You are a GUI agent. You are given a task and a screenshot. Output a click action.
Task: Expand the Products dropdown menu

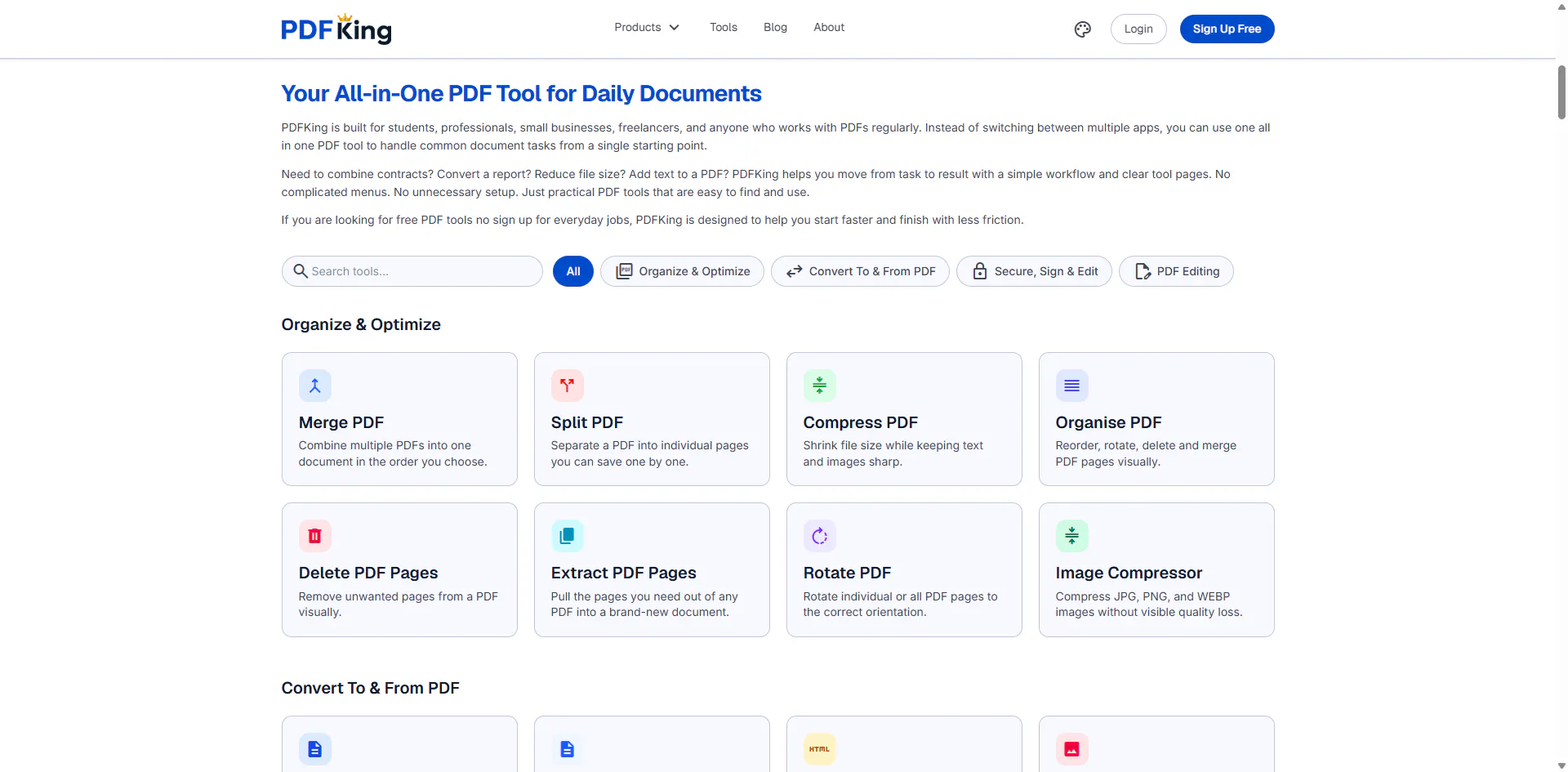tap(647, 28)
